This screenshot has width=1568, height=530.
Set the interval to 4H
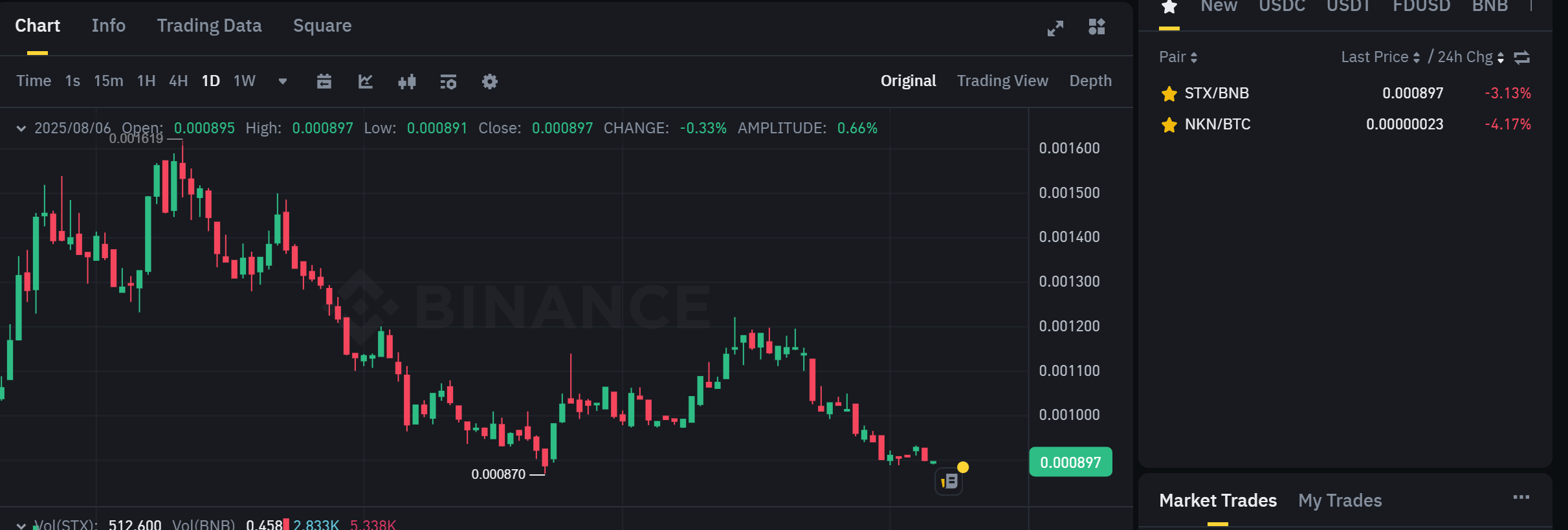pyautogui.click(x=179, y=81)
